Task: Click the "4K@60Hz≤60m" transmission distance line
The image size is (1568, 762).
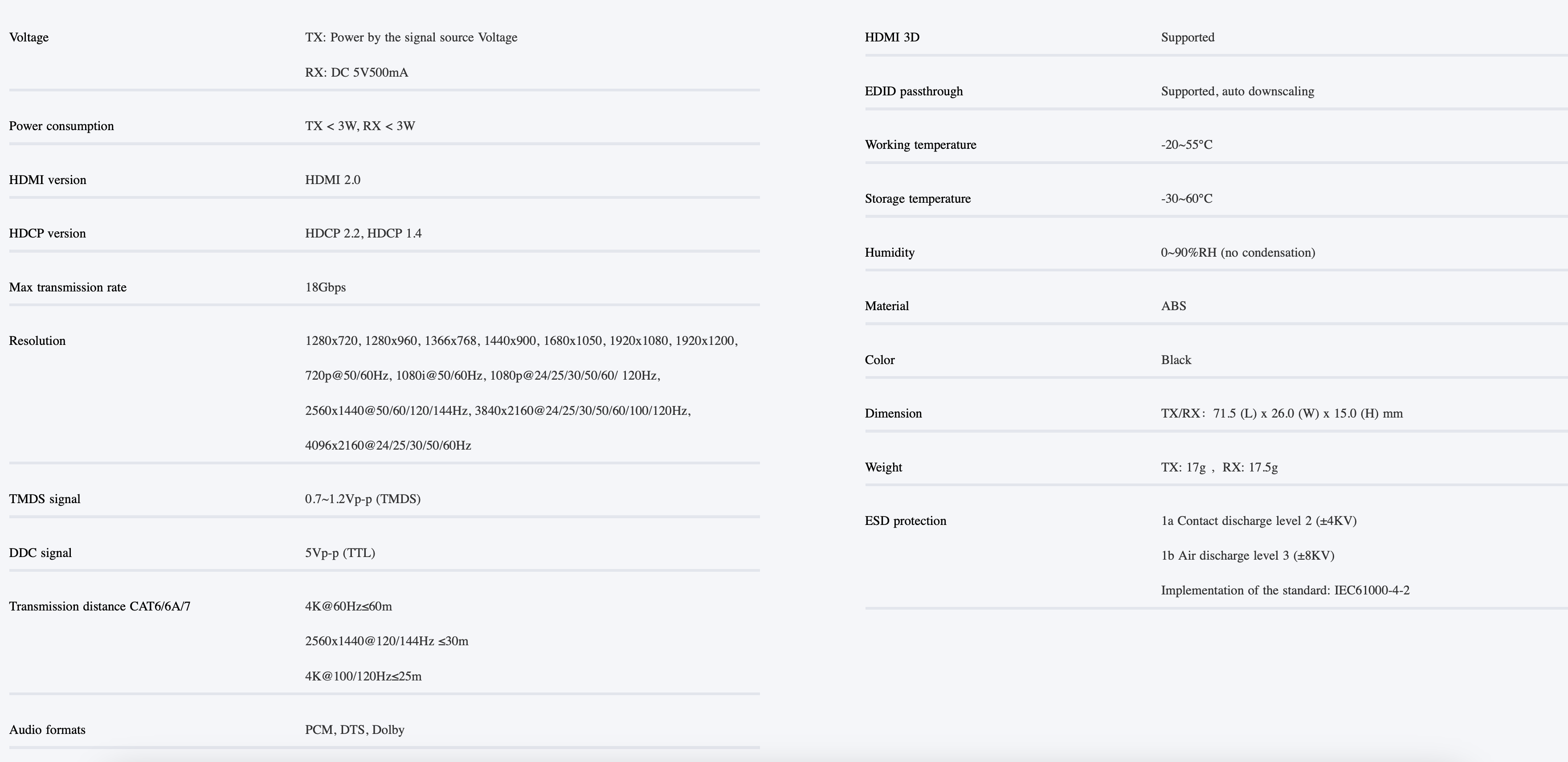Action: click(348, 606)
